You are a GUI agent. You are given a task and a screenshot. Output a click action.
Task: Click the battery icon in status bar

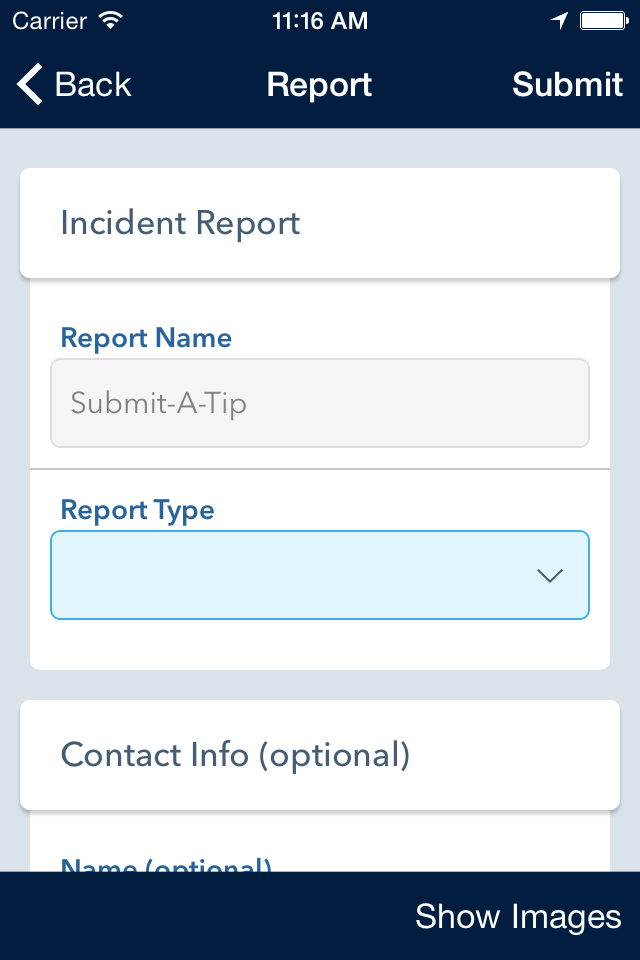604,21
